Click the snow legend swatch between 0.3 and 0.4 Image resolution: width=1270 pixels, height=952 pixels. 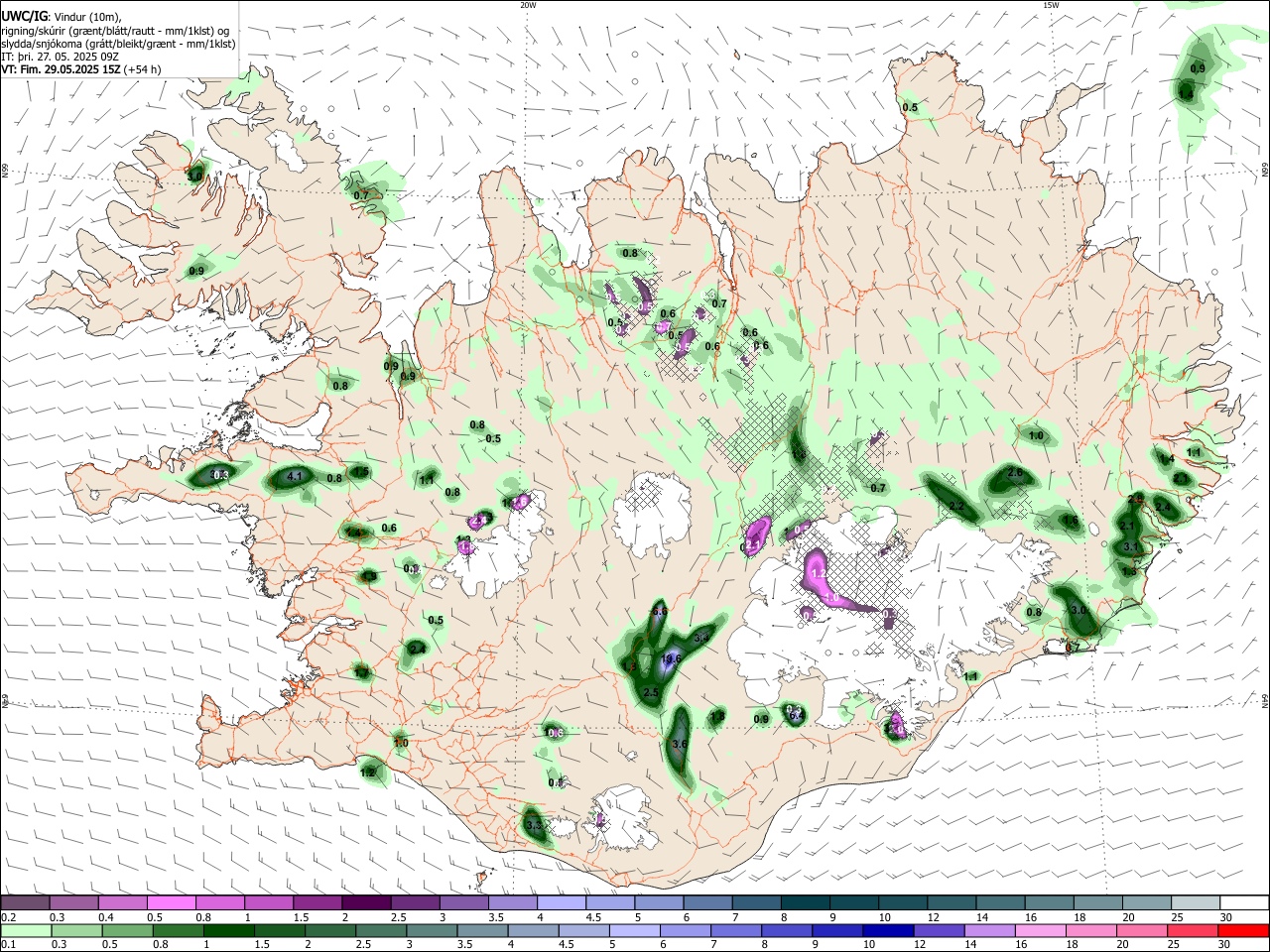click(x=74, y=902)
